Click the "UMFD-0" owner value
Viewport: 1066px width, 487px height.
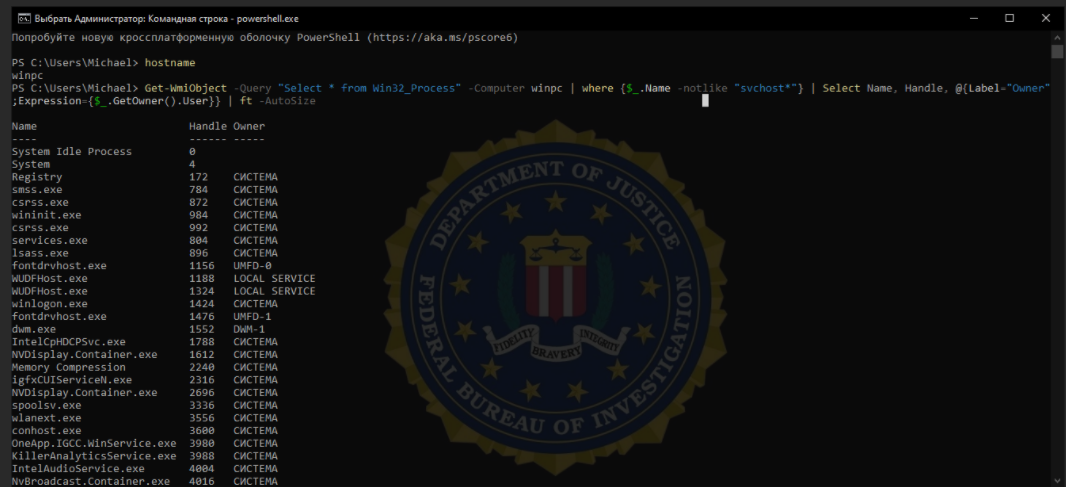[252, 266]
